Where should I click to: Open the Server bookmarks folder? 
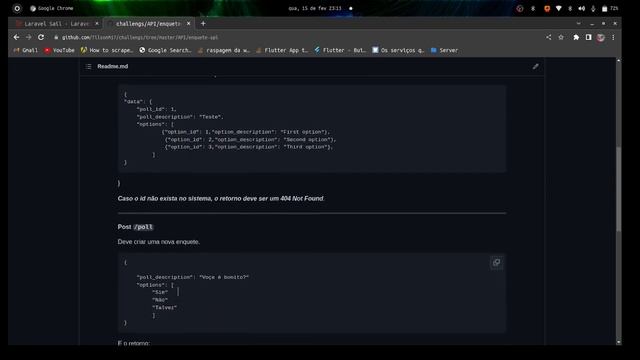(x=444, y=50)
